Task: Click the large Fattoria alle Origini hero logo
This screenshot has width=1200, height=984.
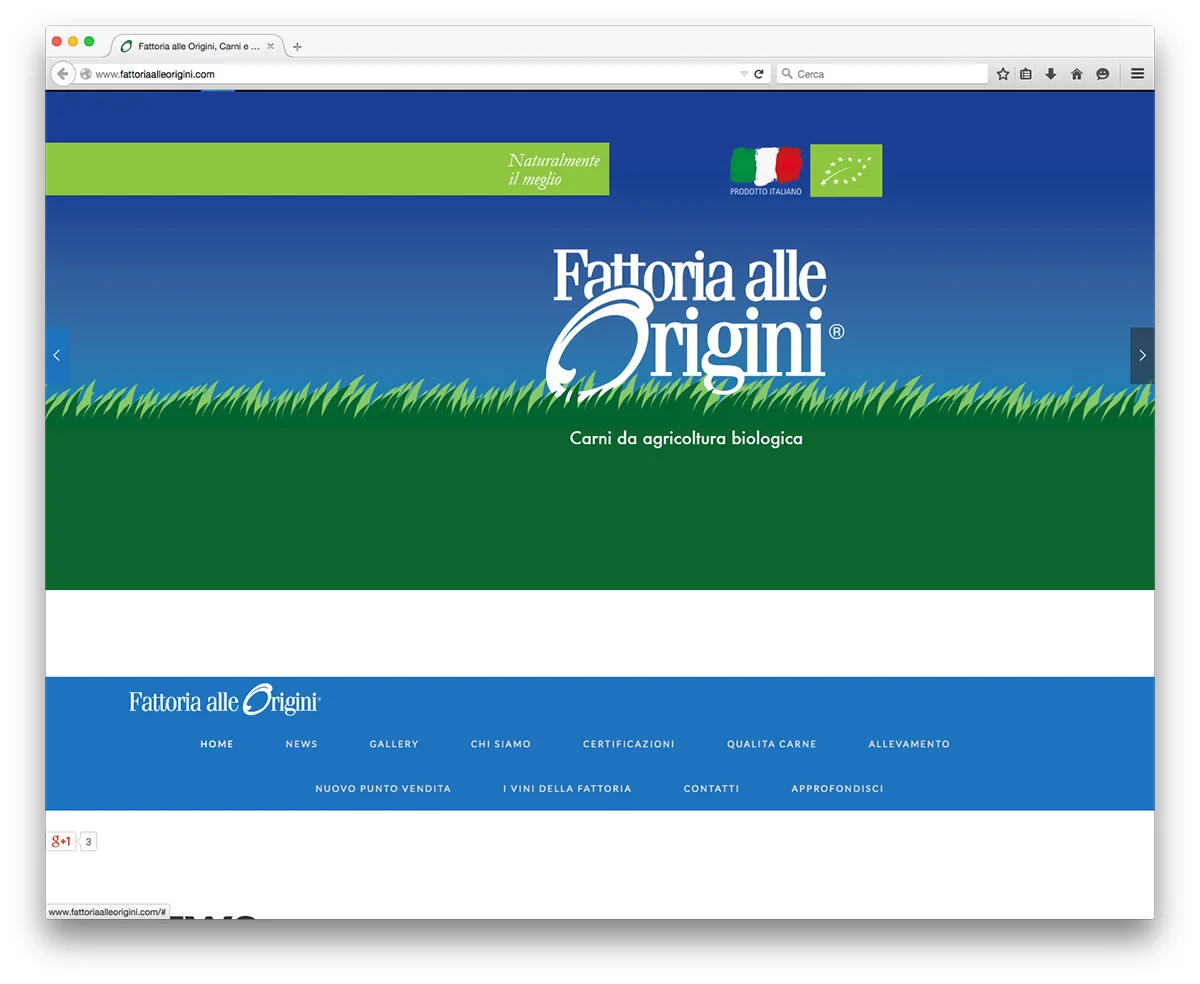Action: click(695, 324)
